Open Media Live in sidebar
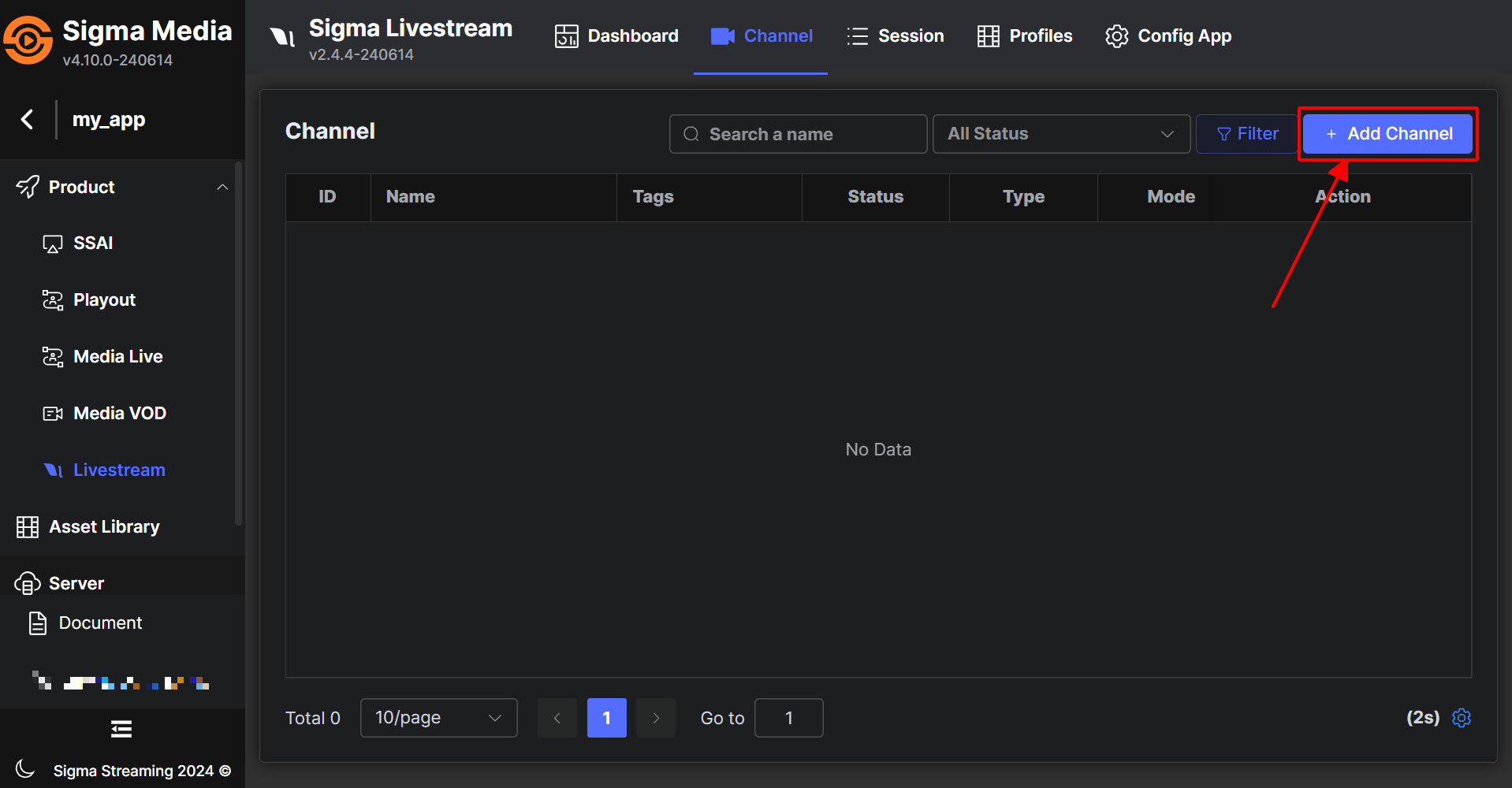This screenshot has height=788, width=1512. (117, 357)
